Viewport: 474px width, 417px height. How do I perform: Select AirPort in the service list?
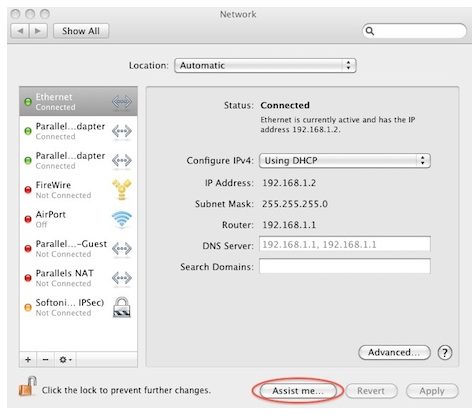click(78, 219)
